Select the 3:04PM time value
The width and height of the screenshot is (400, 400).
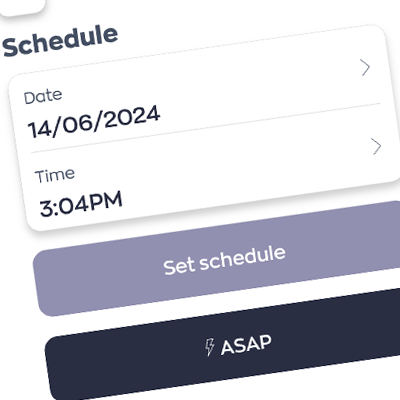tap(81, 203)
